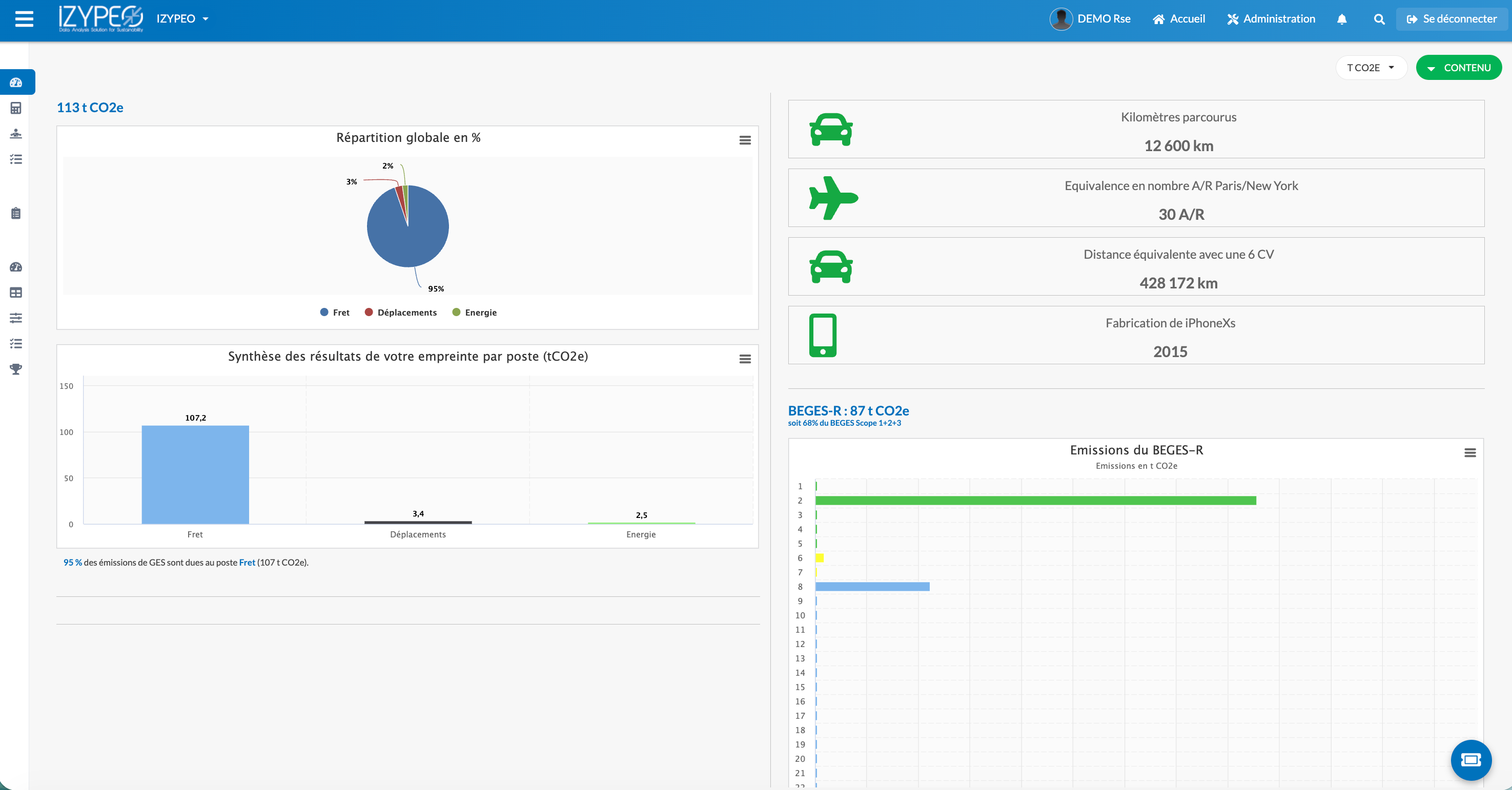Expand the CONTENU dropdown button
1512x790 pixels.
pyautogui.click(x=1459, y=68)
